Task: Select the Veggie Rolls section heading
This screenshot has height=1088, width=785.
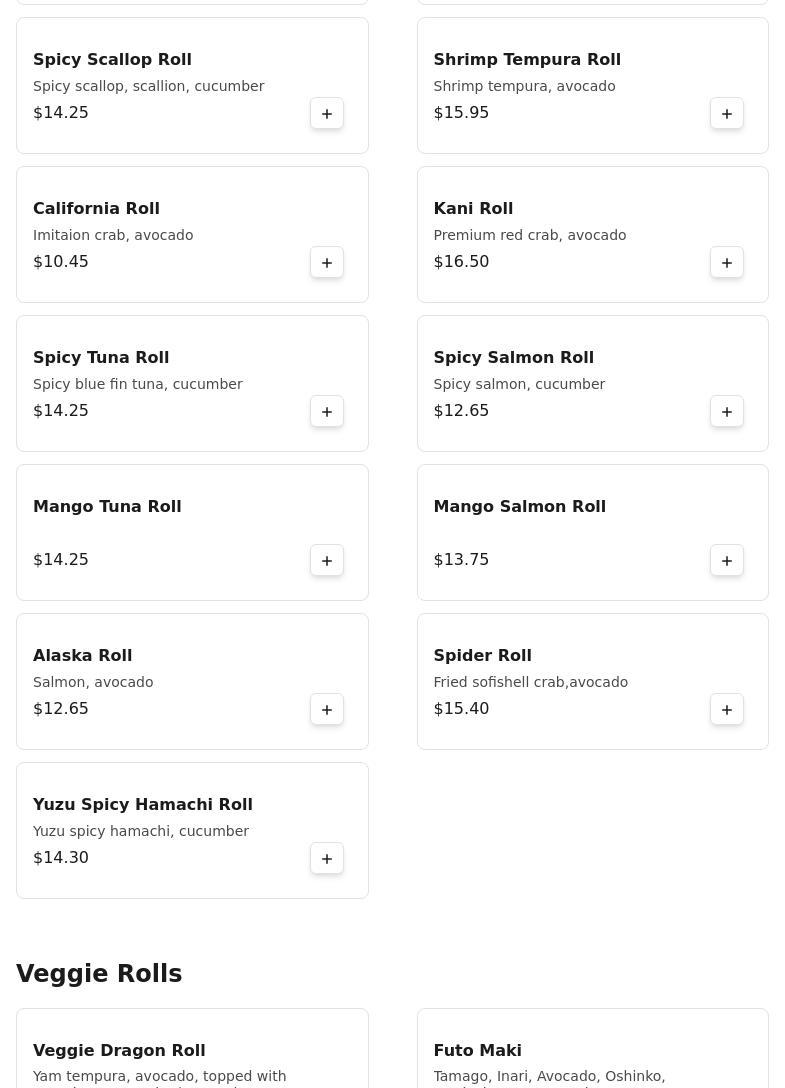Action: click(99, 974)
